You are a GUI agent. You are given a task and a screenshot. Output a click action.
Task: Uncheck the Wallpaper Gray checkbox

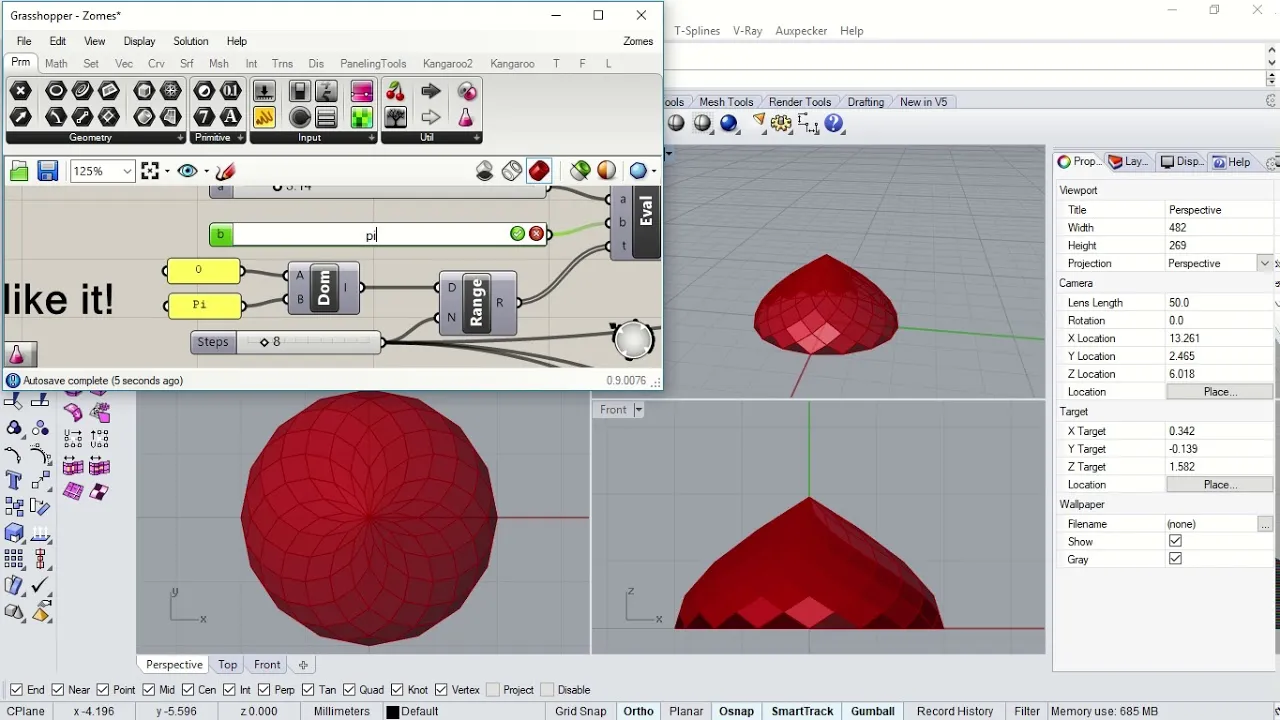[x=1175, y=559]
